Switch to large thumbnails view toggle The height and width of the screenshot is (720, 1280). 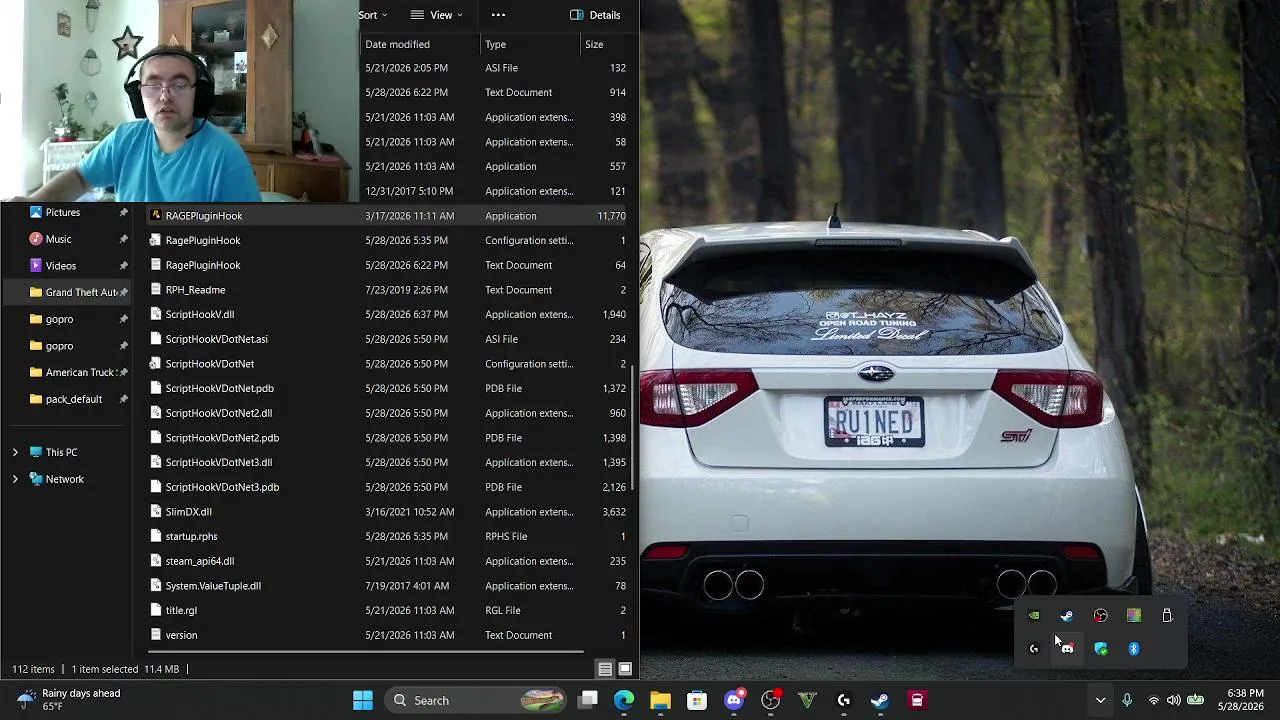pos(625,669)
